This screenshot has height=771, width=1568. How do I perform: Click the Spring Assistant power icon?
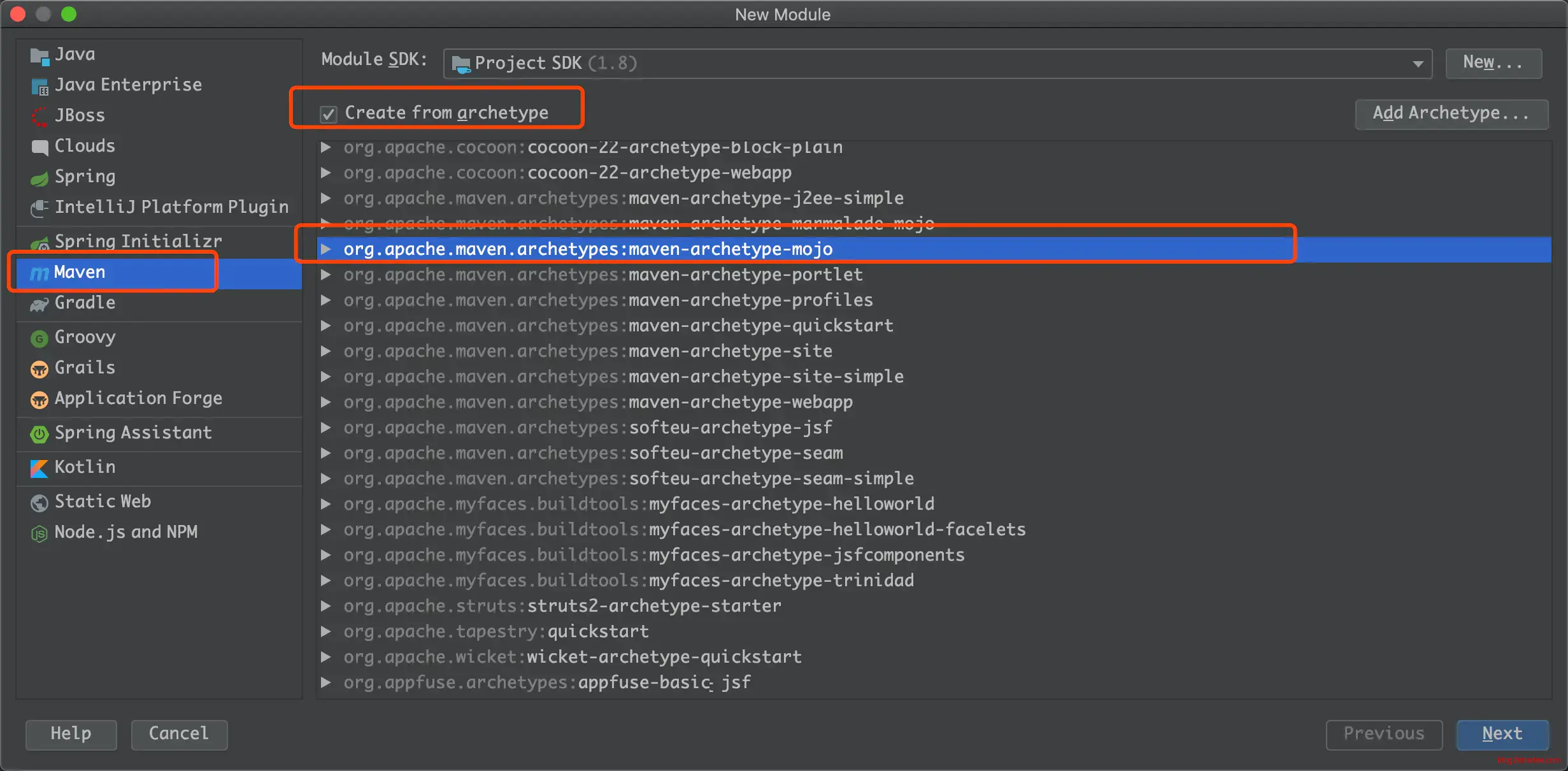(39, 434)
